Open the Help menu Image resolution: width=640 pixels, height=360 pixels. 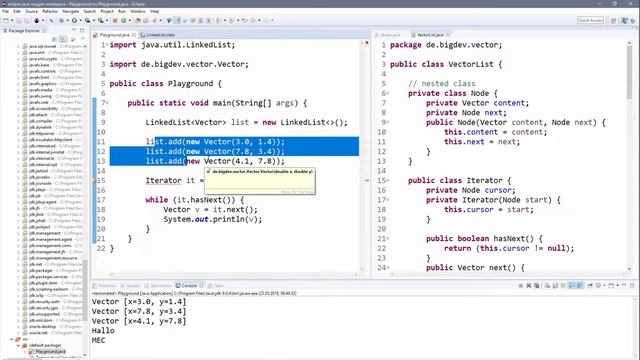pos(155,11)
